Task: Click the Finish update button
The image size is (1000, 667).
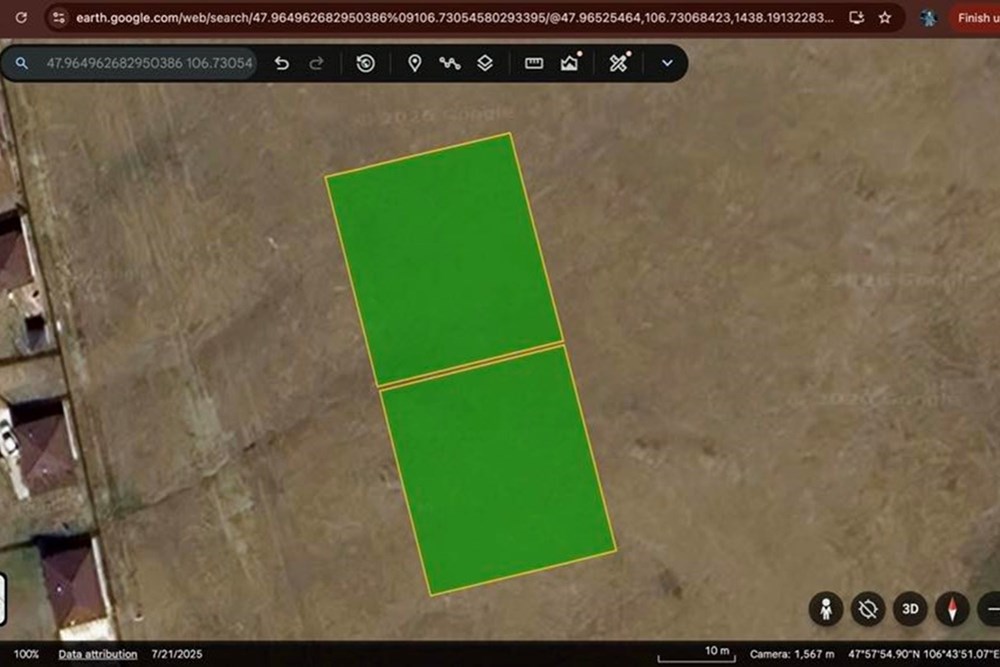Action: pos(974,18)
